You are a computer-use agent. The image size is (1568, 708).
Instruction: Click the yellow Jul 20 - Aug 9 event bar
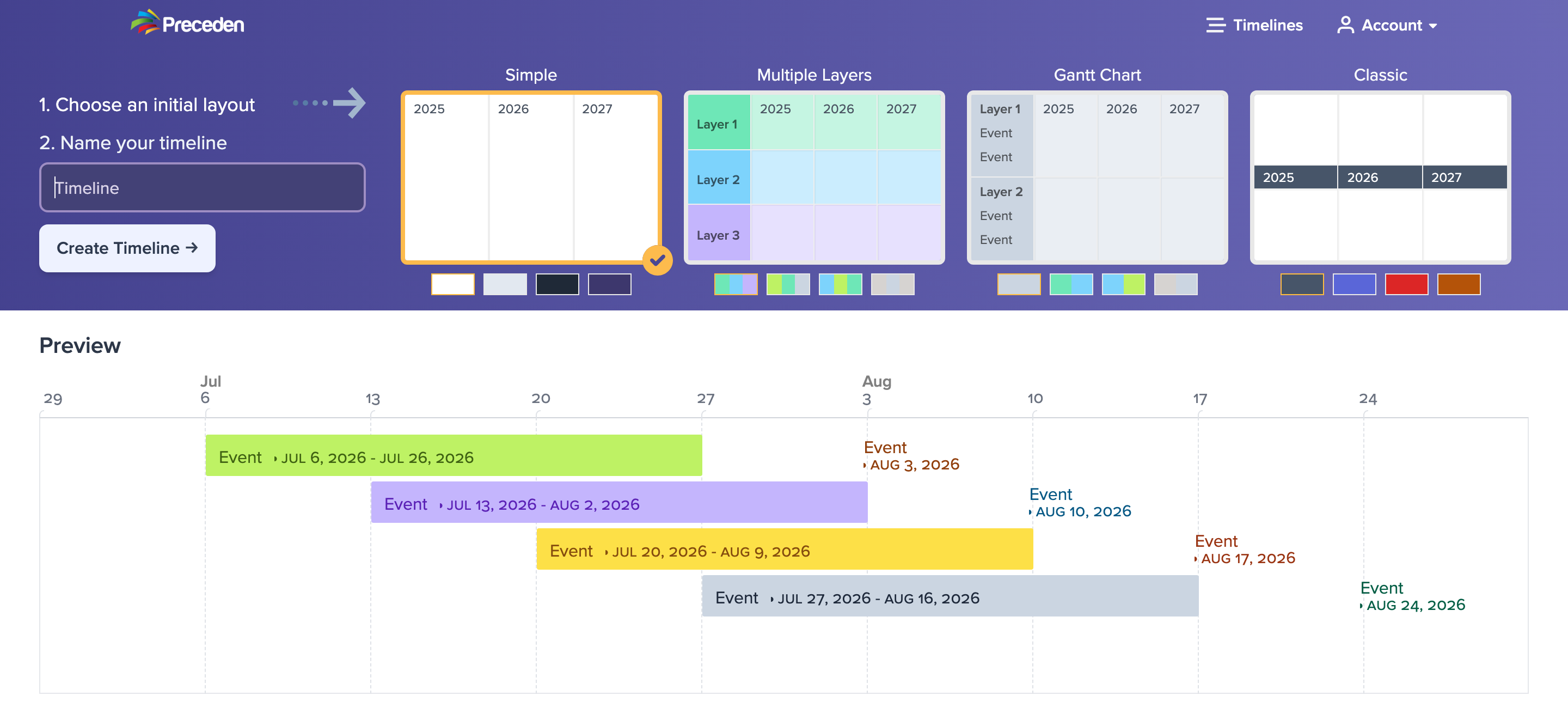click(x=785, y=549)
